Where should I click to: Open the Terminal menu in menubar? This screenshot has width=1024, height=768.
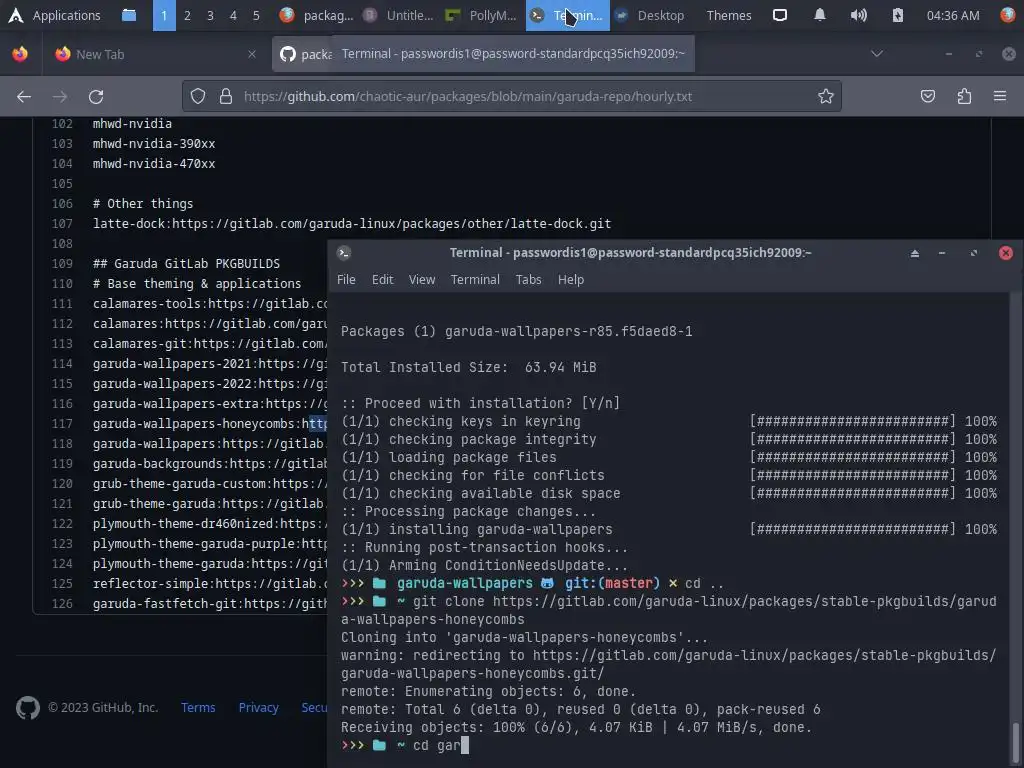click(x=475, y=280)
